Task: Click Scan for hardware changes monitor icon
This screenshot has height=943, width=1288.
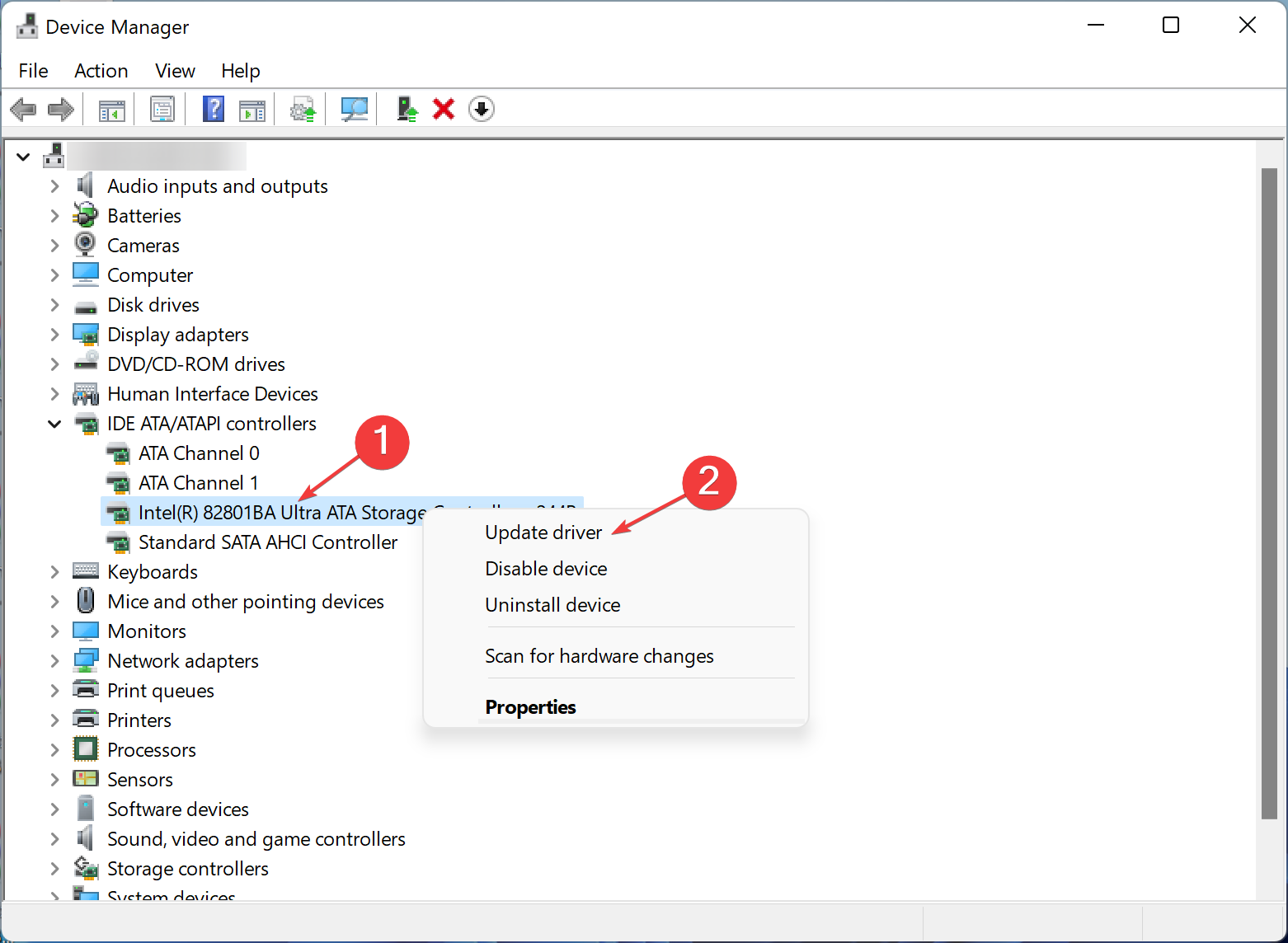Action: pyautogui.click(x=355, y=109)
